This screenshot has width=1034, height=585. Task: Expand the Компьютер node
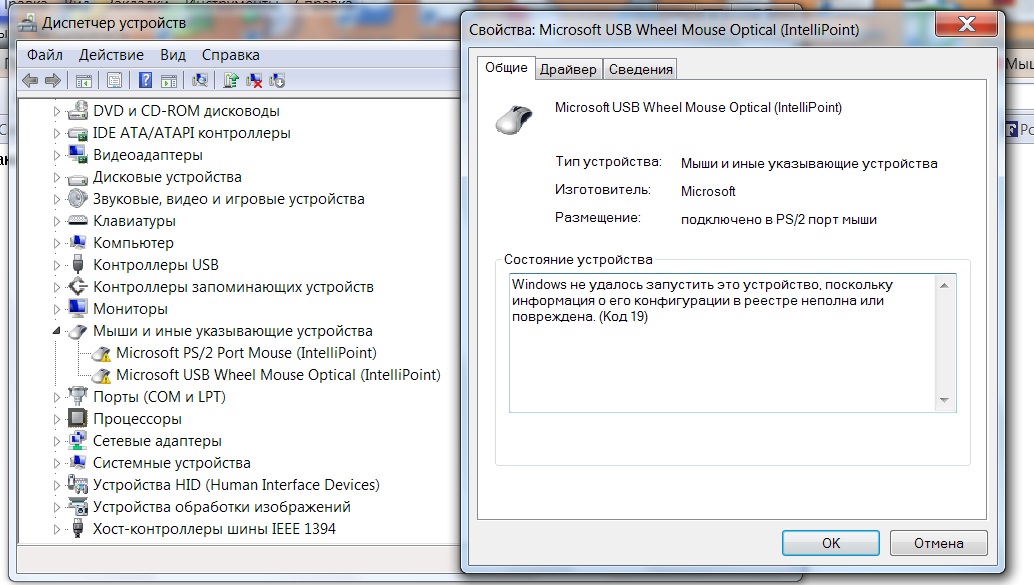coord(57,243)
